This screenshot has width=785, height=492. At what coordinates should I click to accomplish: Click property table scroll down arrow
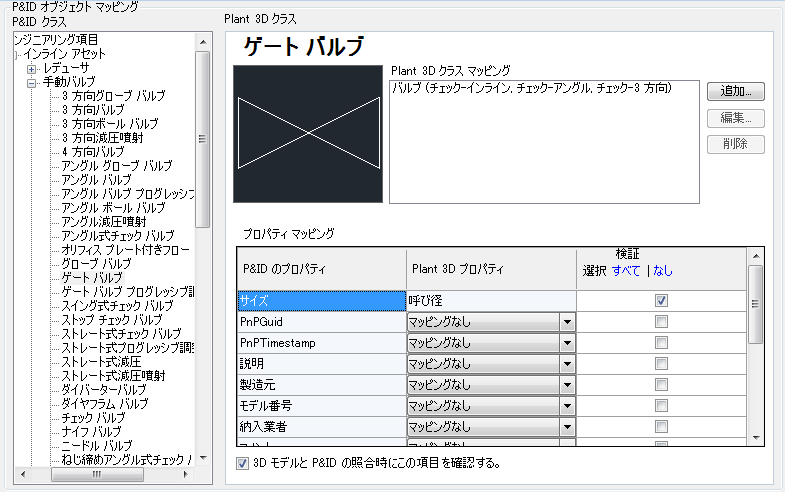tap(755, 437)
